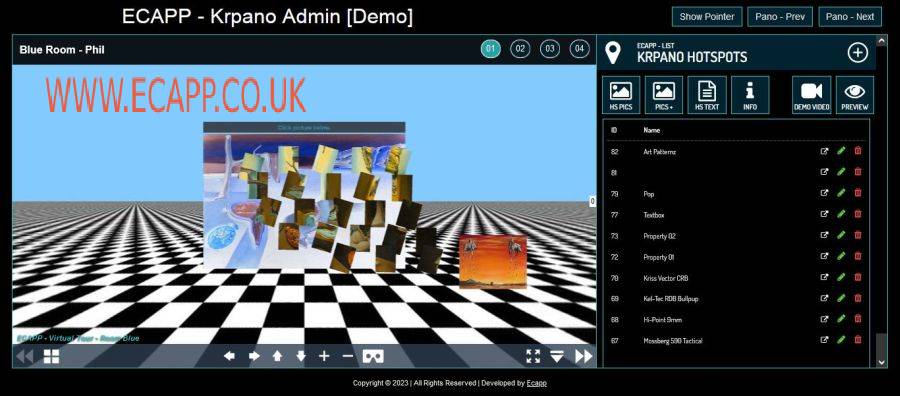Image resolution: width=900 pixels, height=396 pixels.
Task: Click the VR headset icon
Action: coord(373,356)
